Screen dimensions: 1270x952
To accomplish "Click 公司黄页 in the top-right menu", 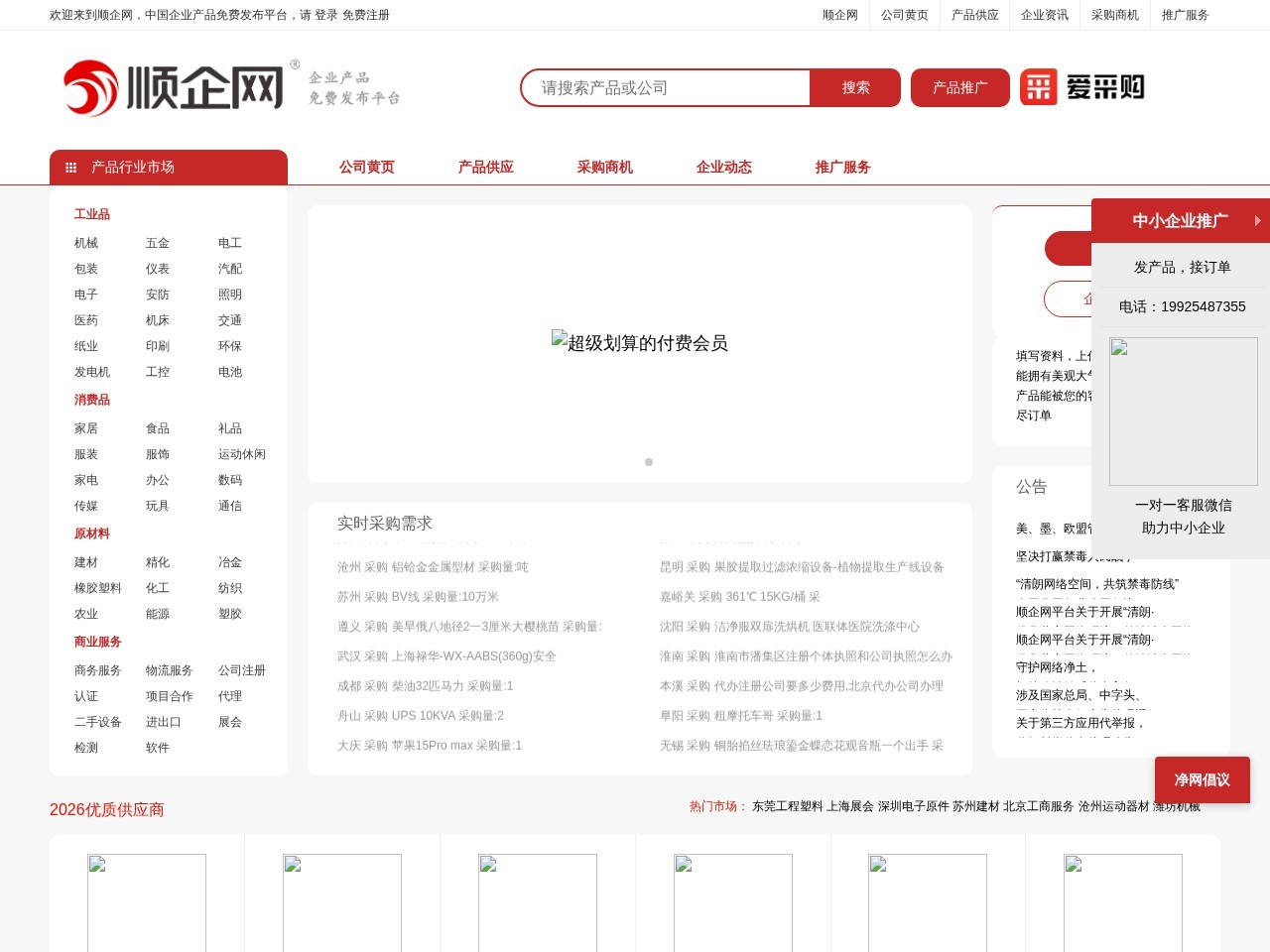I will [904, 15].
